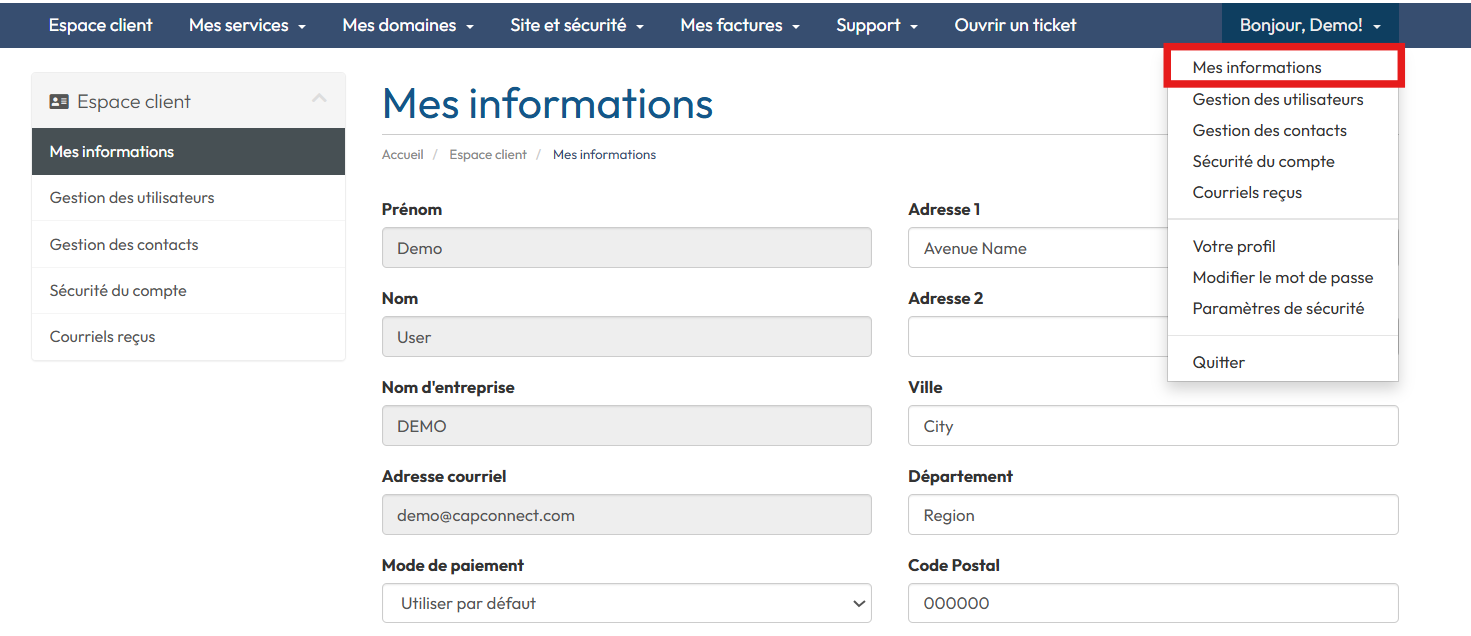Open the Mes factures dropdown
Image resolution: width=1471 pixels, height=636 pixels.
tap(739, 24)
